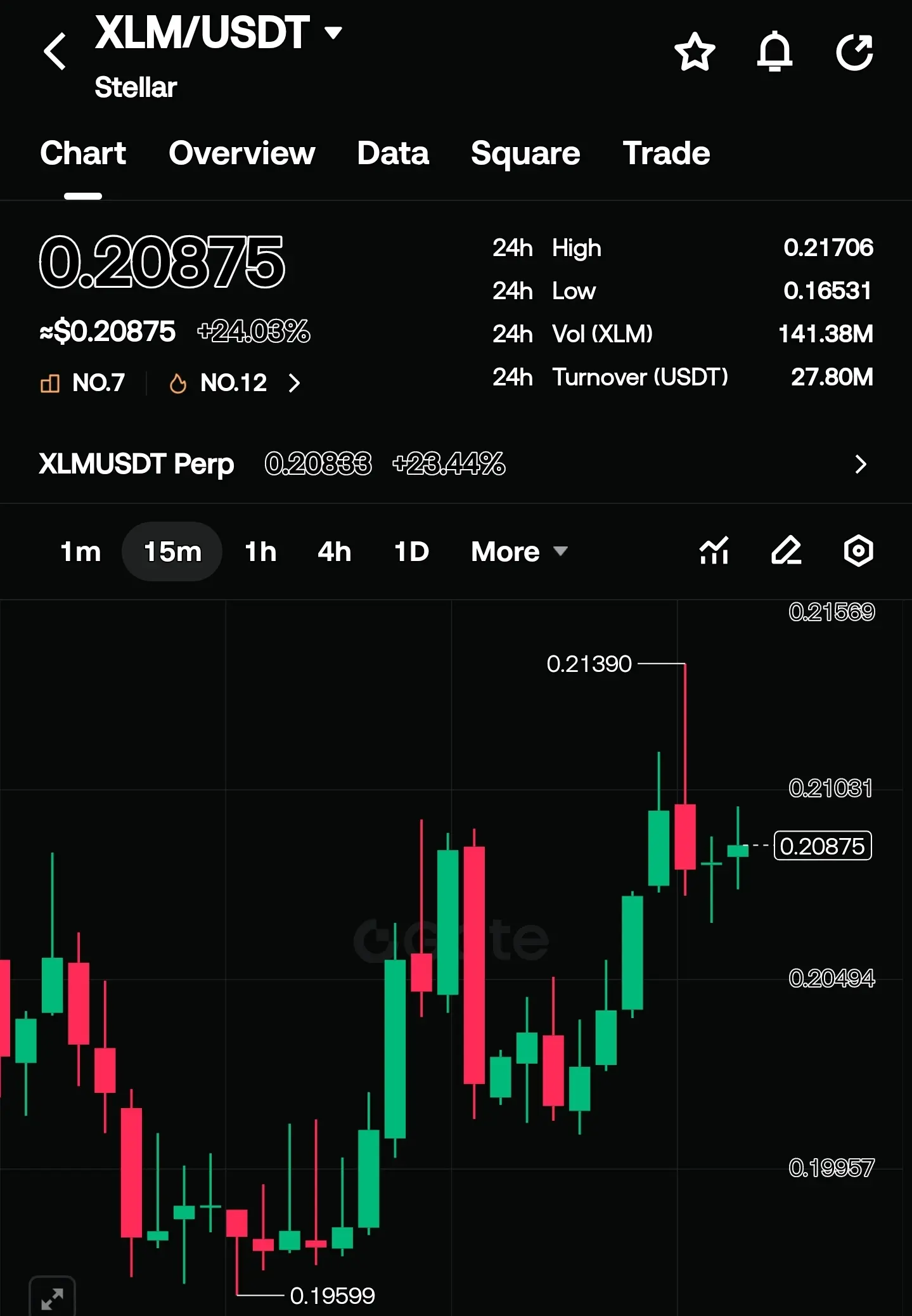Tap the ≈$0.20875 USD price
This screenshot has width=912, height=1316.
coord(107,332)
